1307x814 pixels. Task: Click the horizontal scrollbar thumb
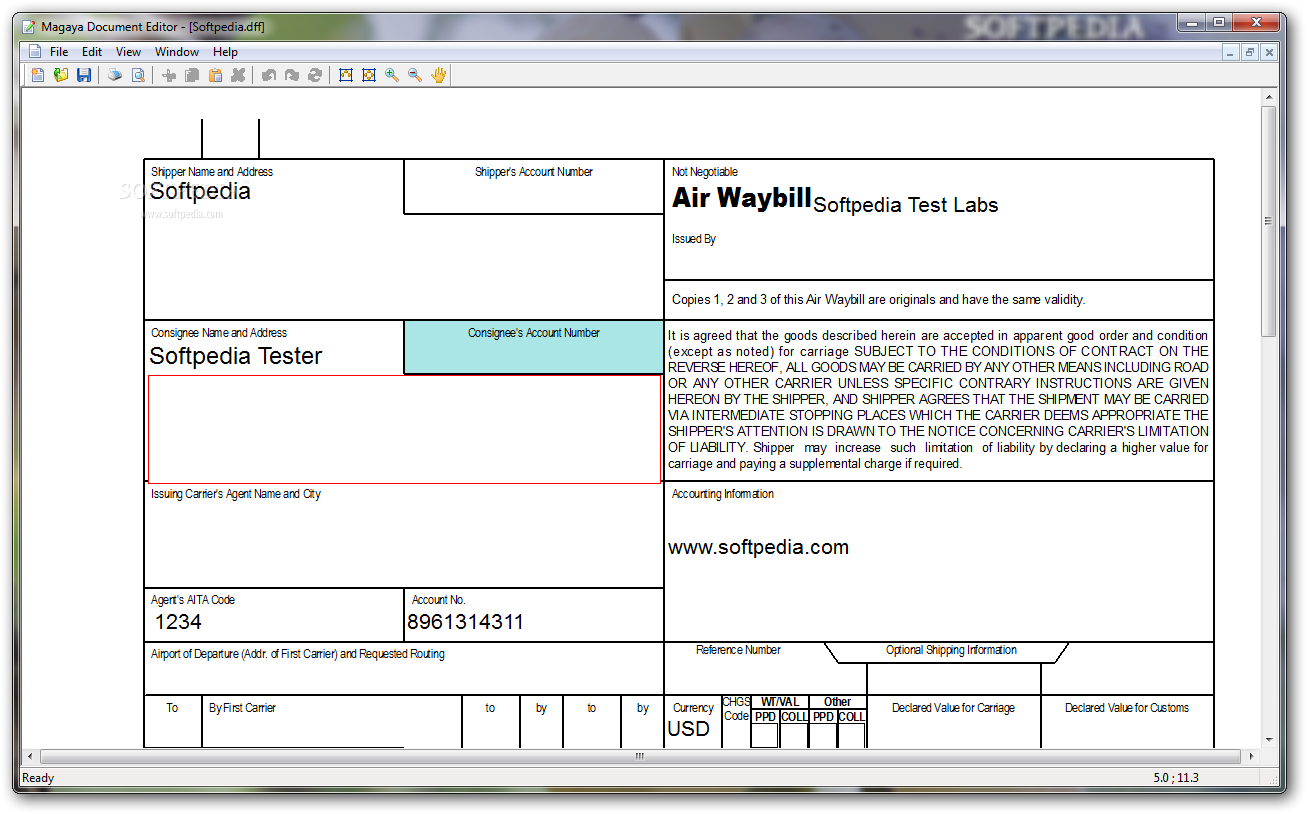pos(640,756)
